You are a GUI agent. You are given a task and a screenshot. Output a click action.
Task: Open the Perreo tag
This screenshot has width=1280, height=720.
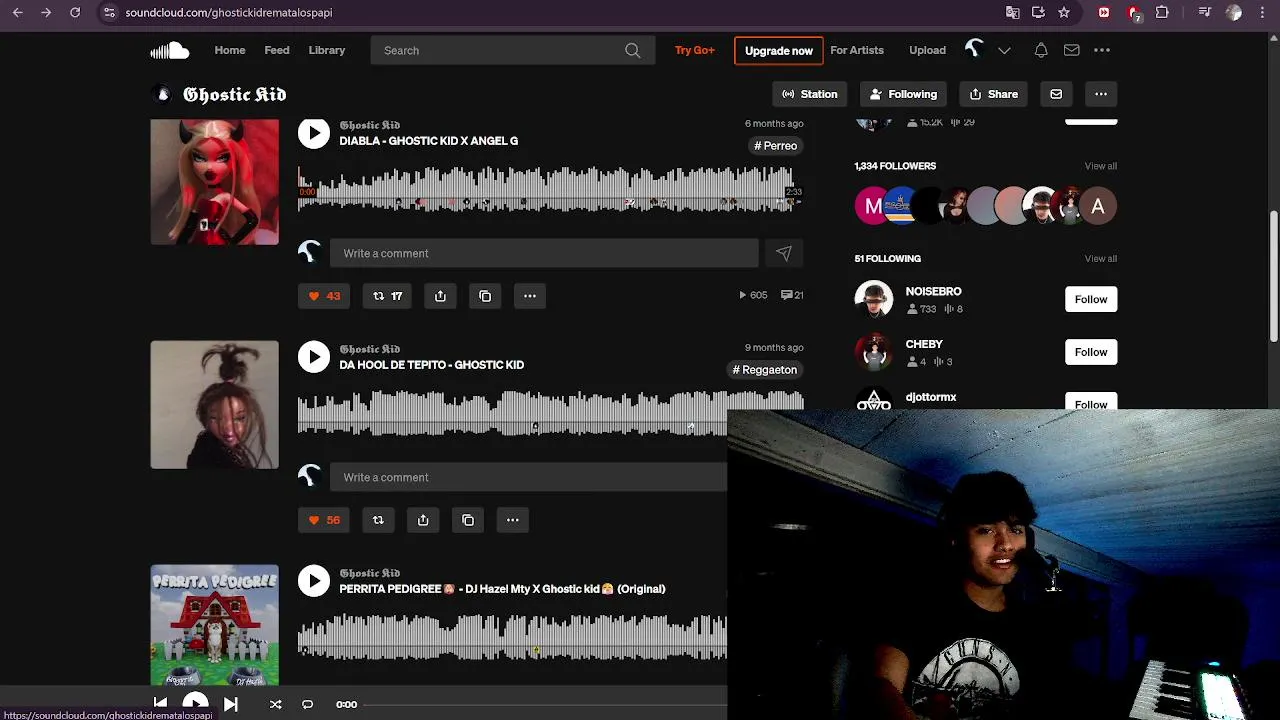[x=775, y=146]
